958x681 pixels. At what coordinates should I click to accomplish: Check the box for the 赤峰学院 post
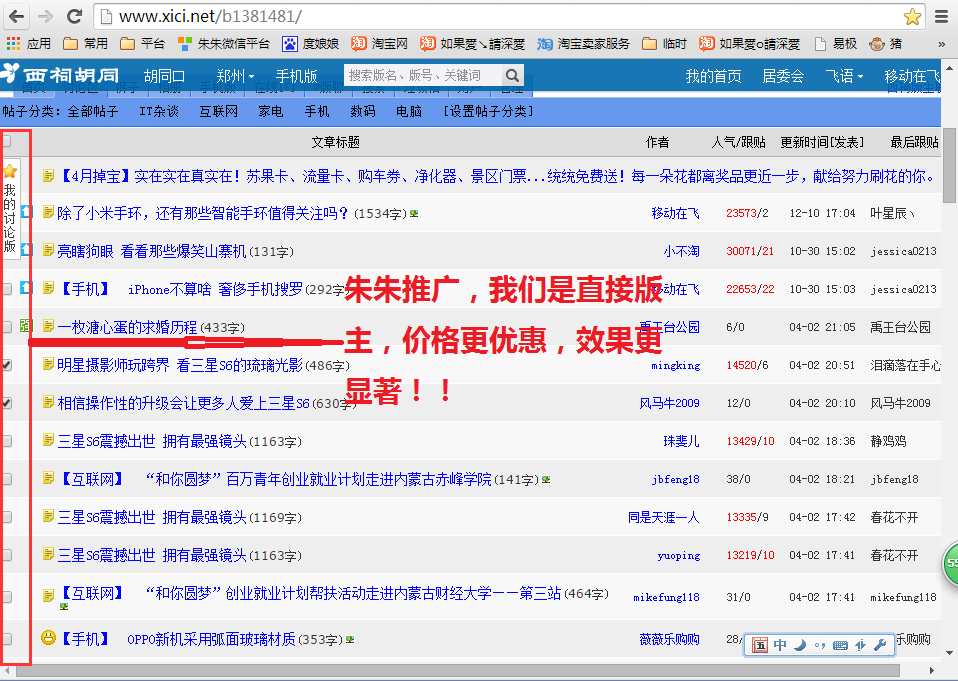point(6,479)
